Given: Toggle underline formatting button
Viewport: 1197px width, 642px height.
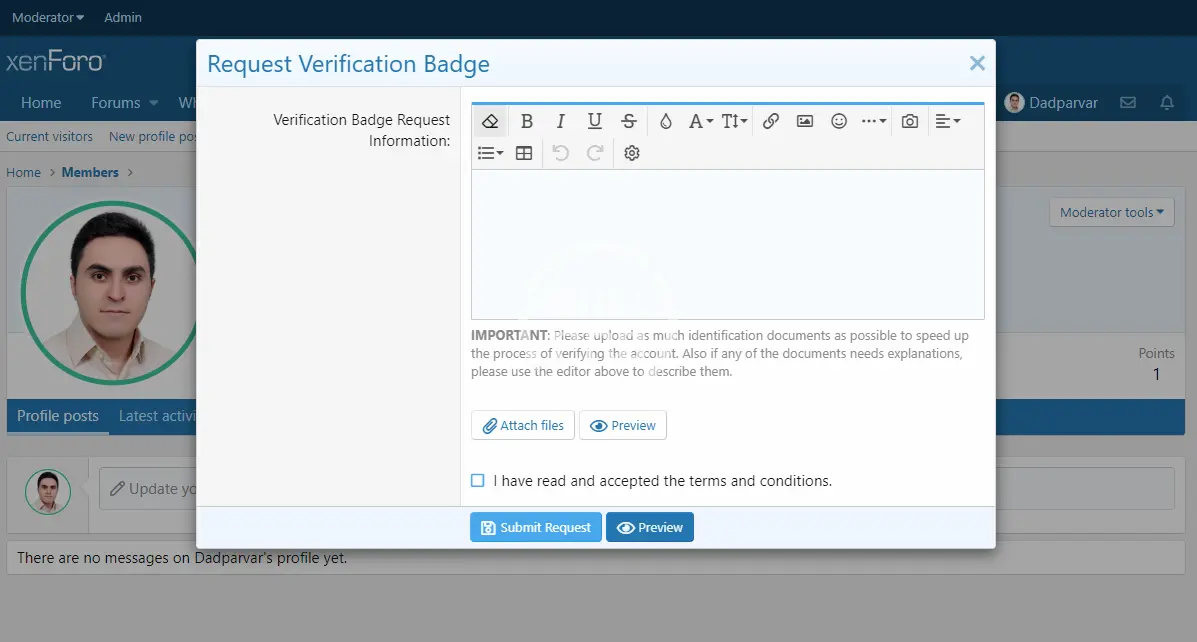Looking at the screenshot, I should [594, 121].
